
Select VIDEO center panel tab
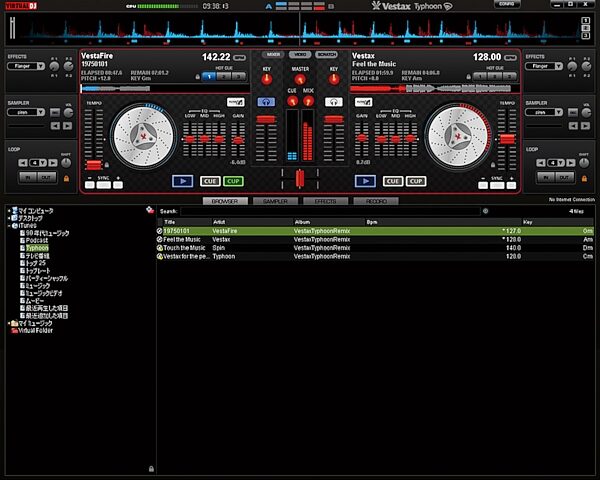tap(300, 55)
